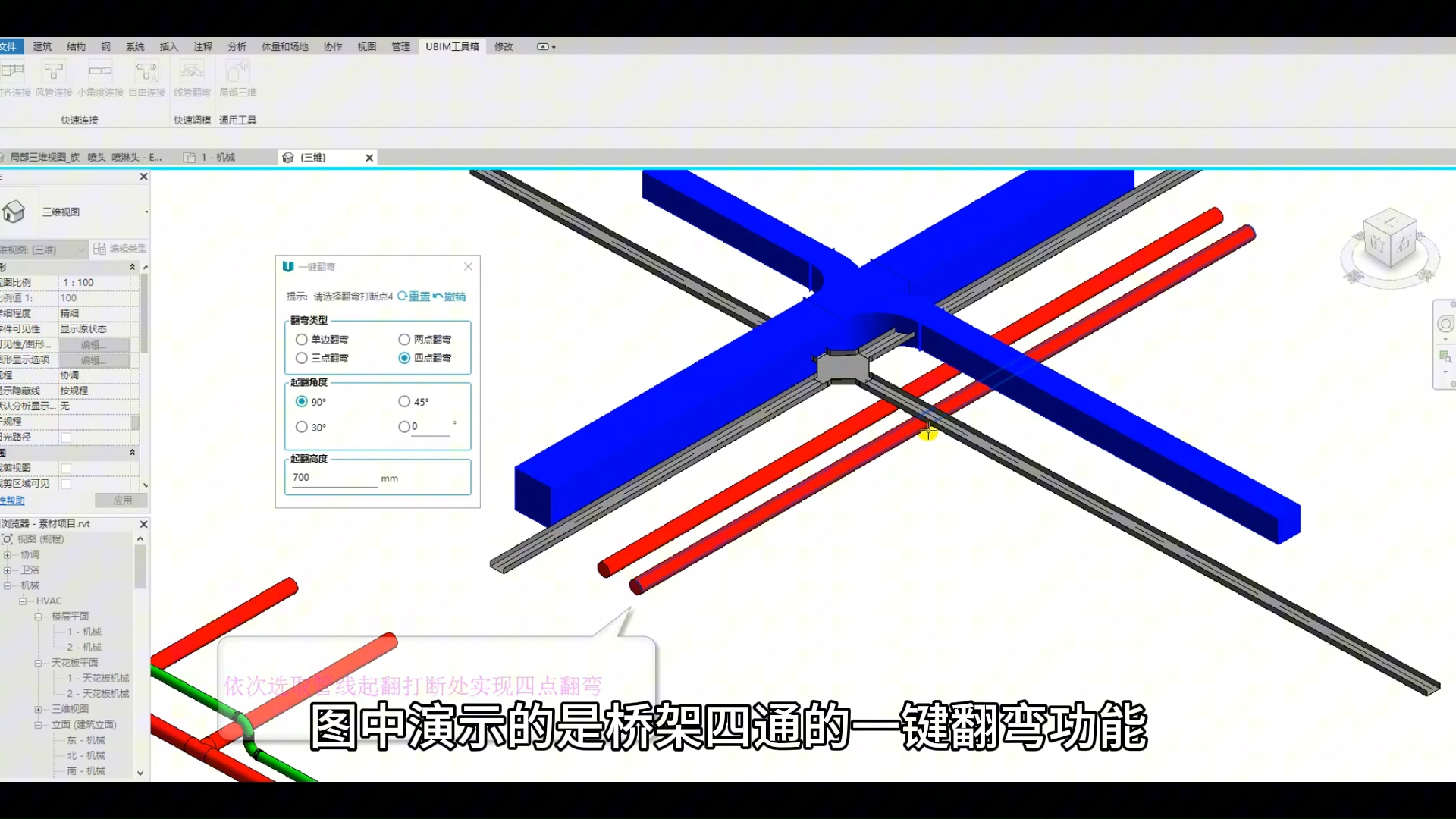Switch to the 1 - 机械 view tab

[x=217, y=158]
